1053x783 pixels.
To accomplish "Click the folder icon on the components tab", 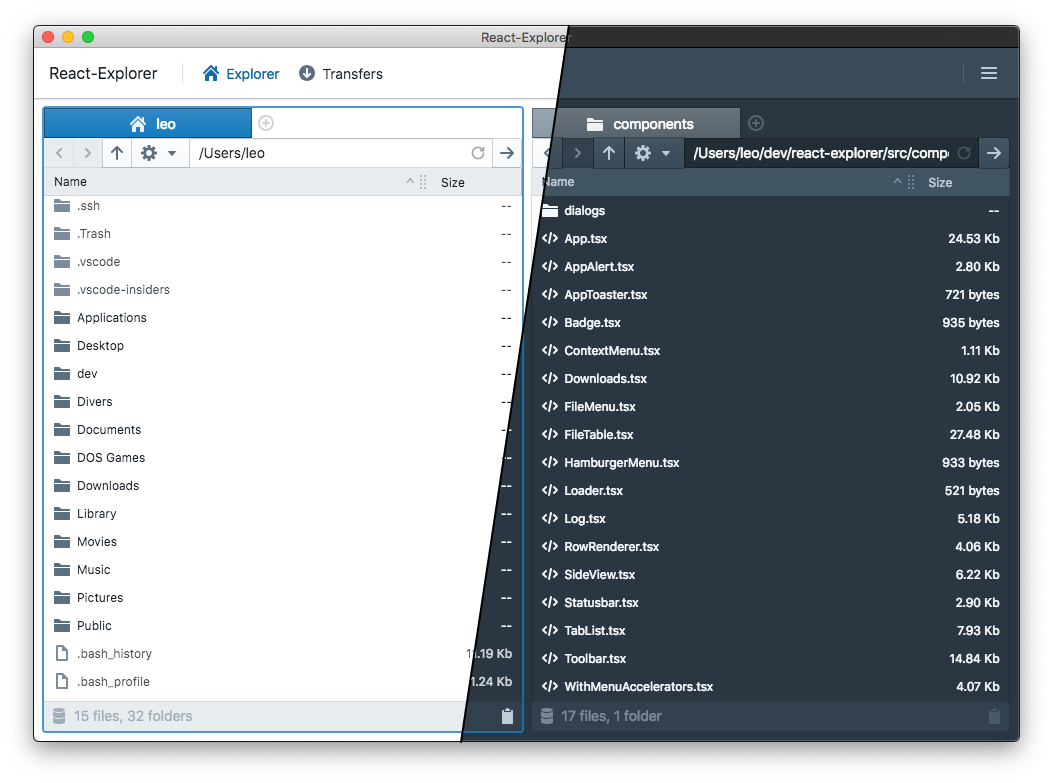I will (594, 123).
